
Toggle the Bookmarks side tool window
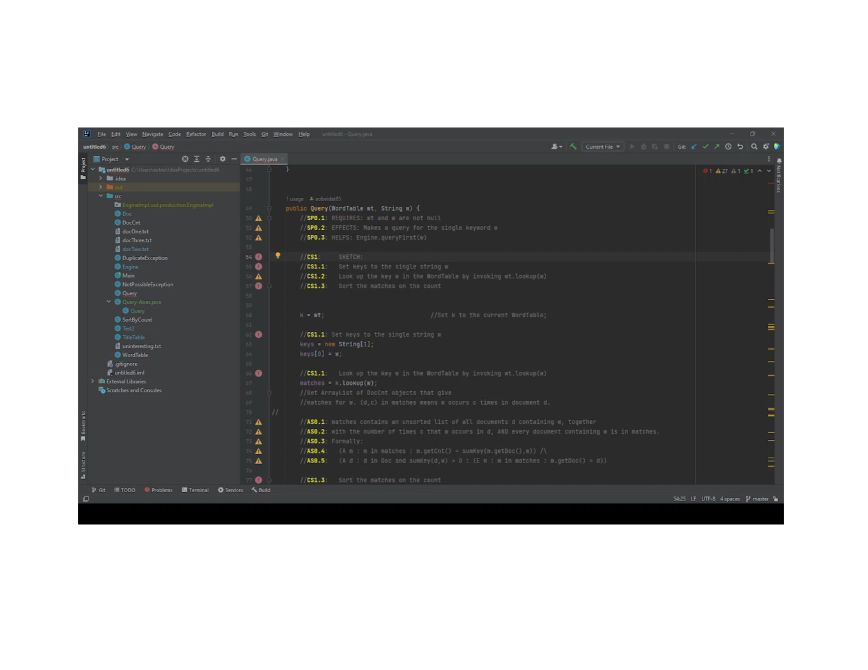click(83, 426)
